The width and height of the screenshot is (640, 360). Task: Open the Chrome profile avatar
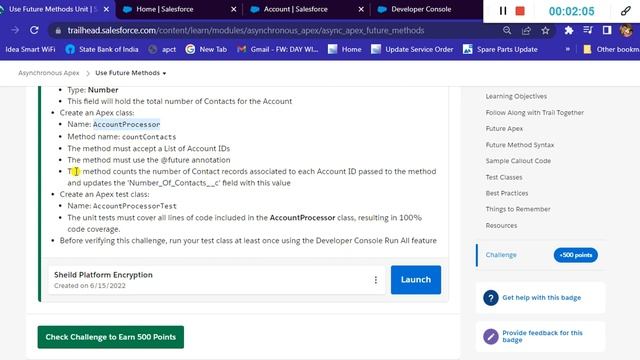point(626,30)
